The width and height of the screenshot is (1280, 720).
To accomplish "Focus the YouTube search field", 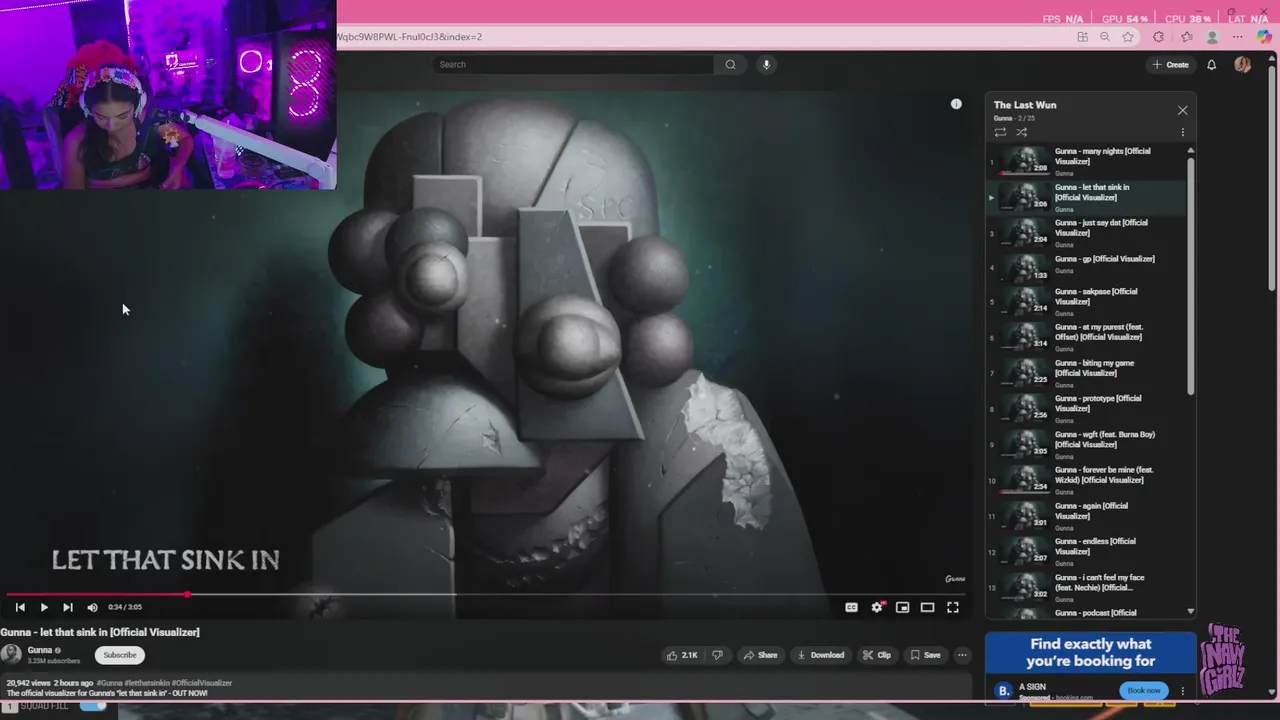I will tap(574, 64).
